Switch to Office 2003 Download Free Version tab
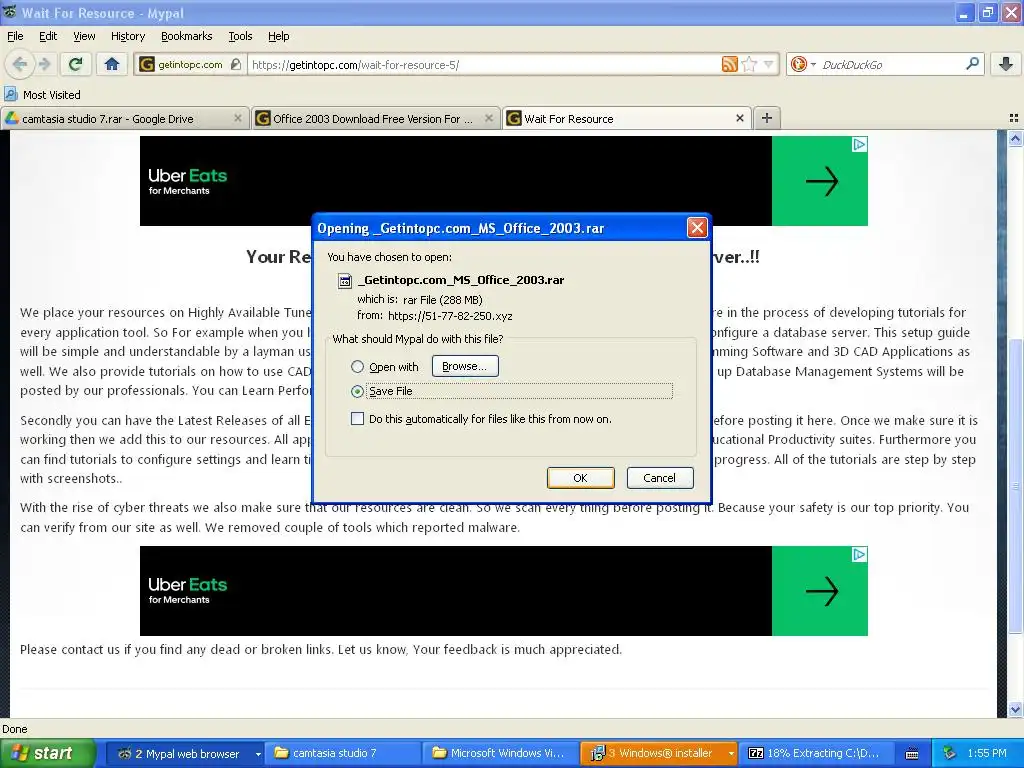The image size is (1024, 768). click(x=376, y=118)
